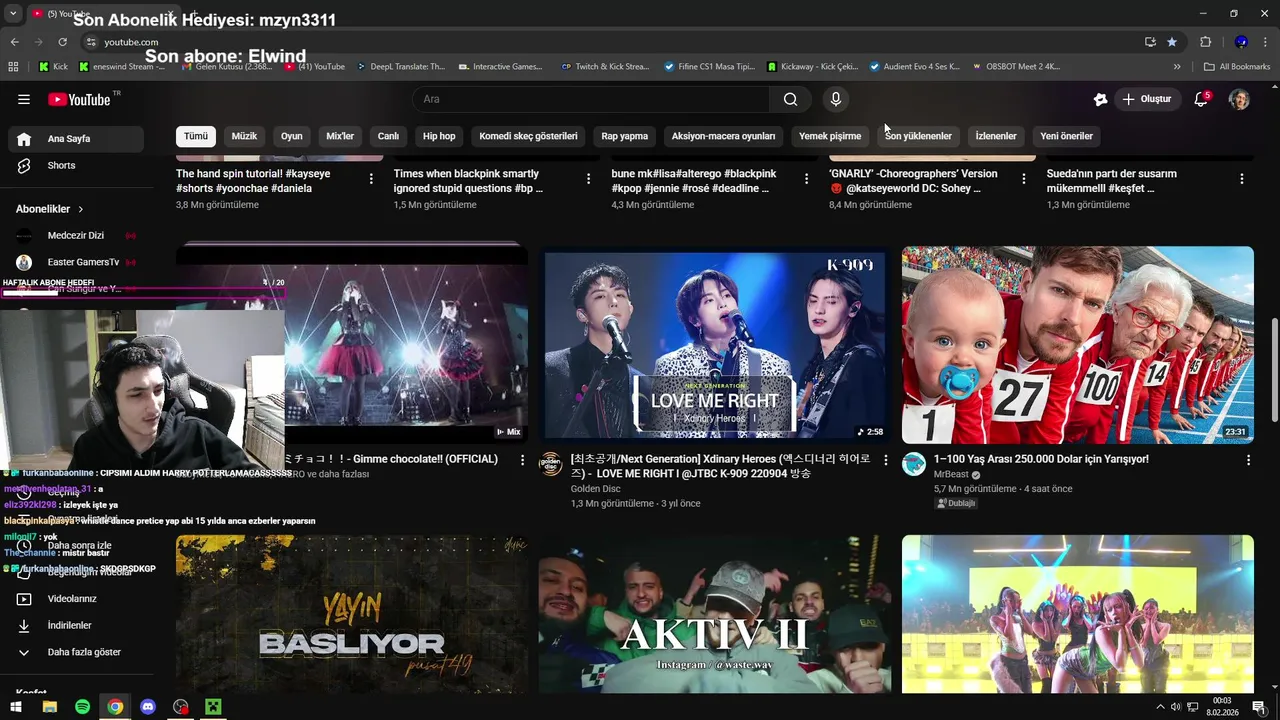Image resolution: width=1280 pixels, height=720 pixels.
Task: Select the Yeni öneriler chip
Action: click(1066, 136)
